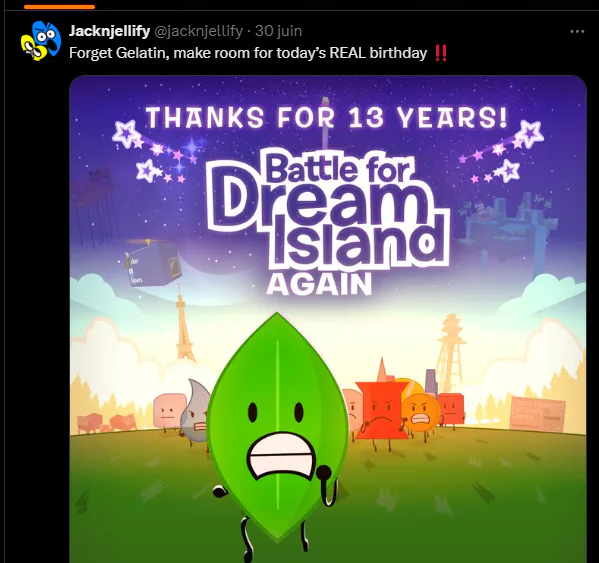599x563 pixels.
Task: Click the grey teardrop character behind Leafy
Action: (195, 411)
